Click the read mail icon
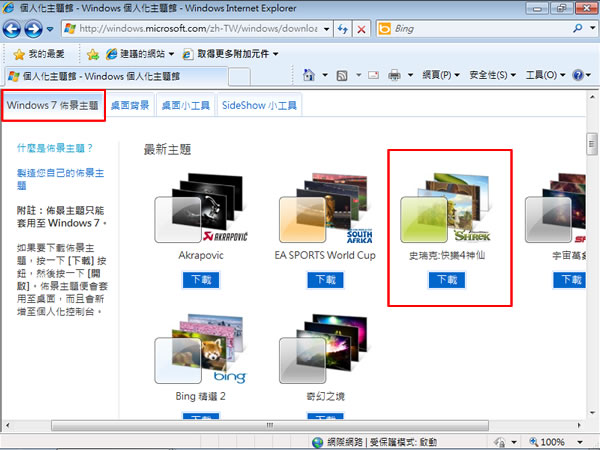600x450 pixels. point(373,75)
